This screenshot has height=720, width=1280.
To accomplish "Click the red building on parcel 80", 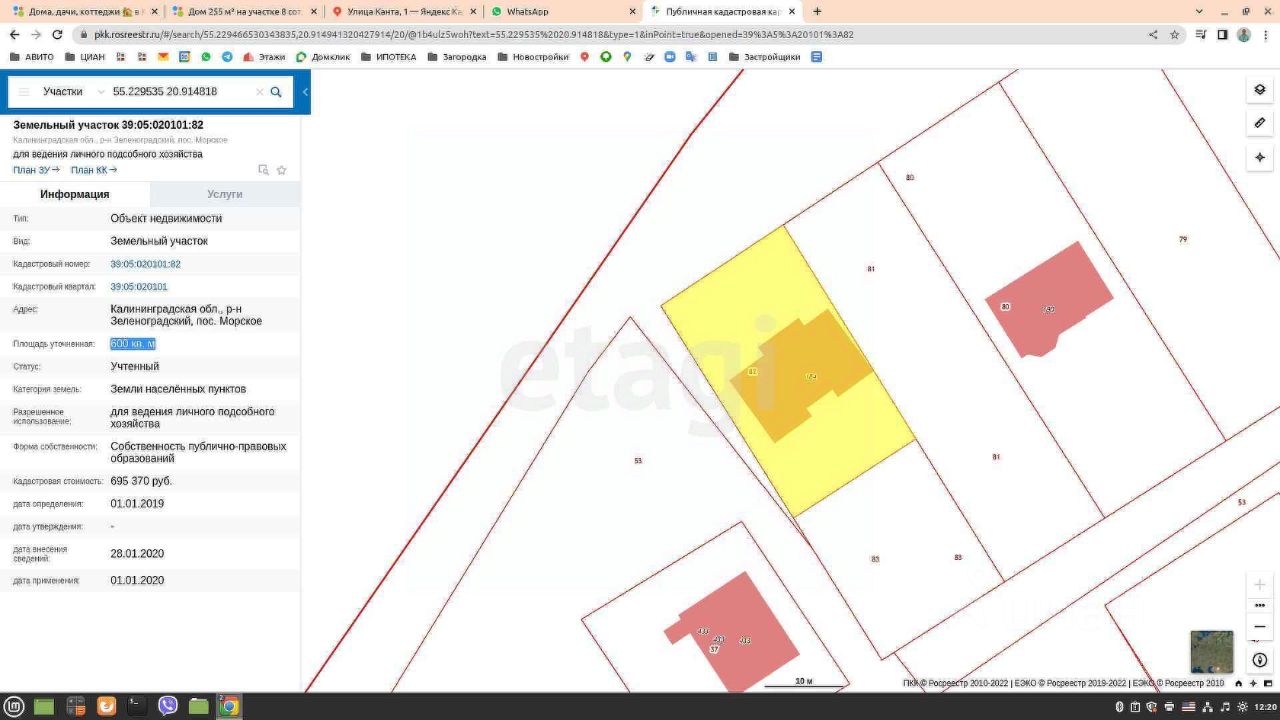I will click(x=1048, y=300).
